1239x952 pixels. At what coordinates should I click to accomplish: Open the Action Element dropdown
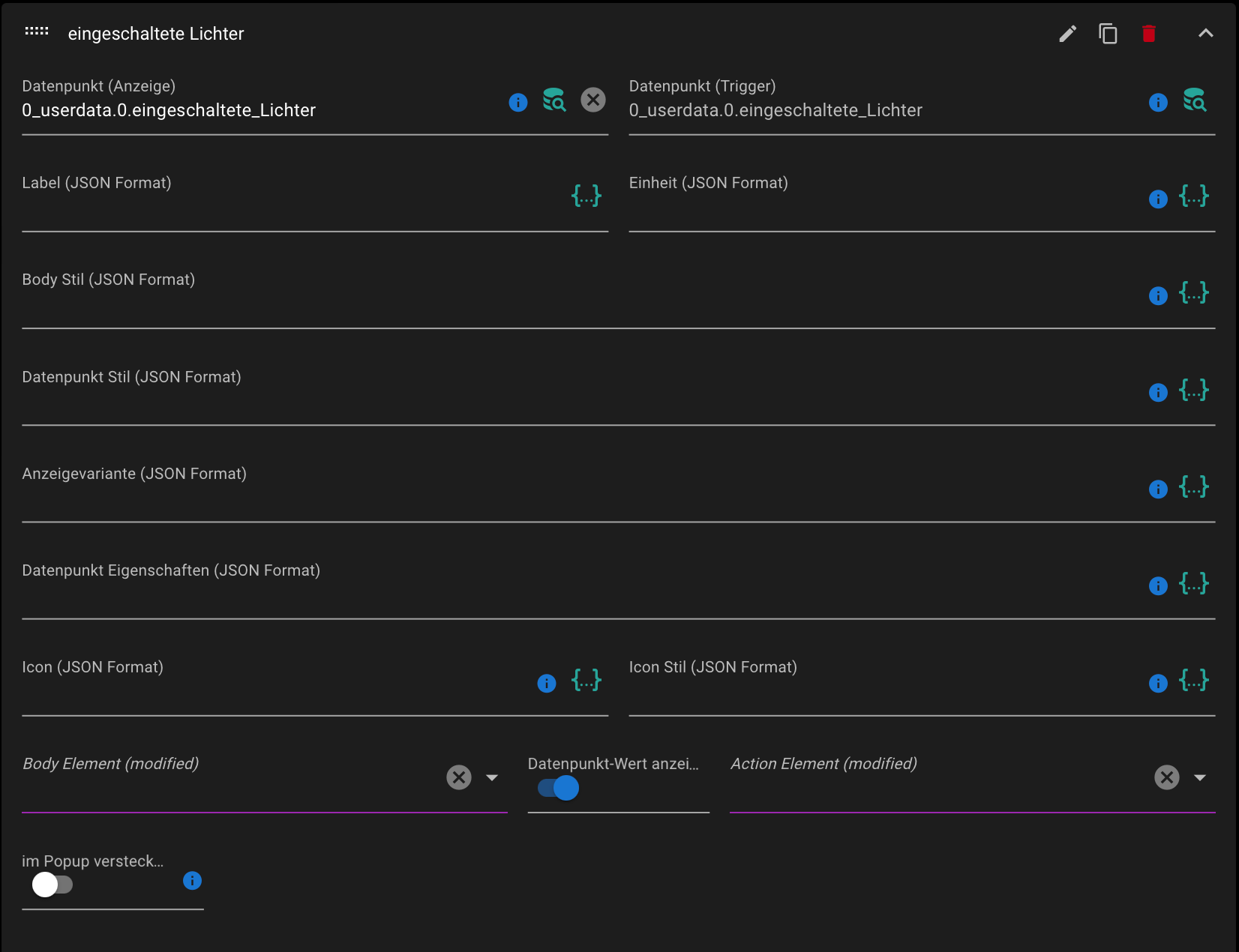[1200, 778]
